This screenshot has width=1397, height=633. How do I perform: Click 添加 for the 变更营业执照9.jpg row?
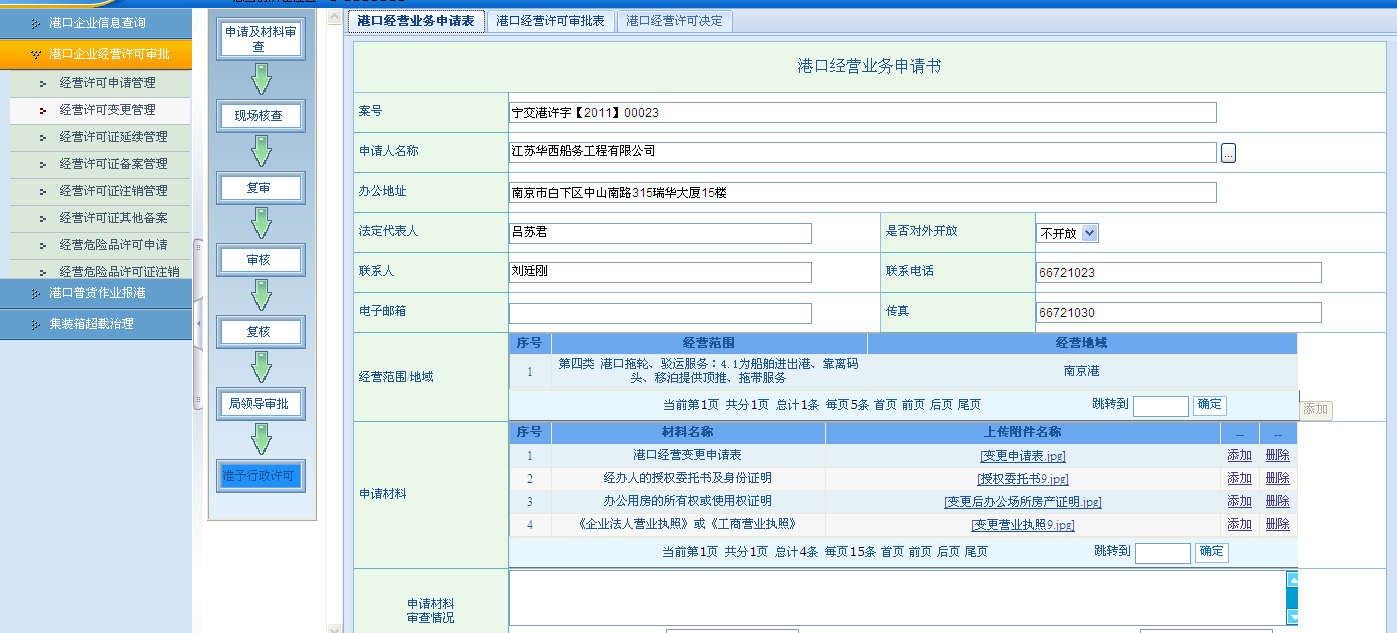[1239, 524]
